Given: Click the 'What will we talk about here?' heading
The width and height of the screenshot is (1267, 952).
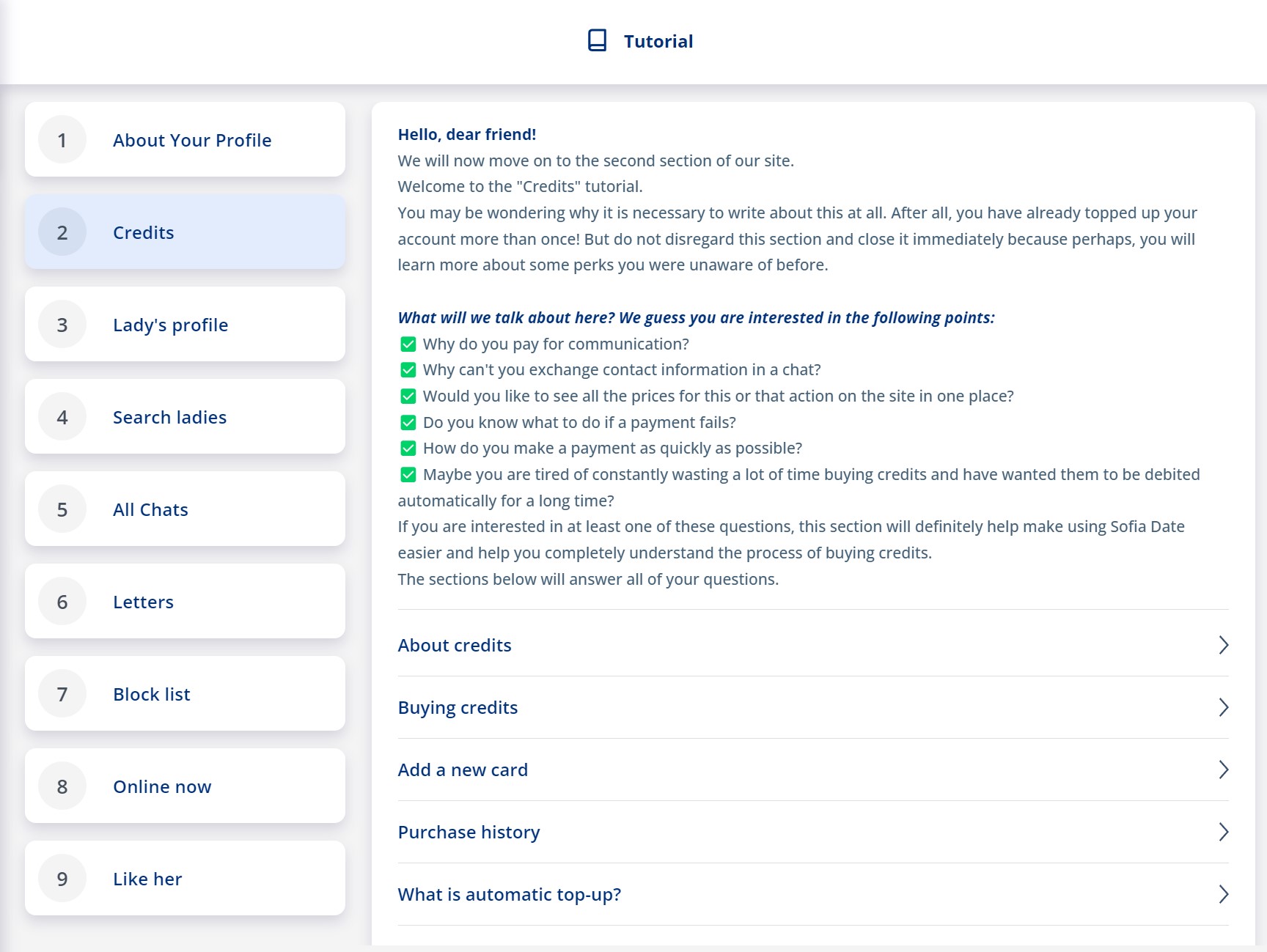Looking at the screenshot, I should pyautogui.click(x=697, y=317).
